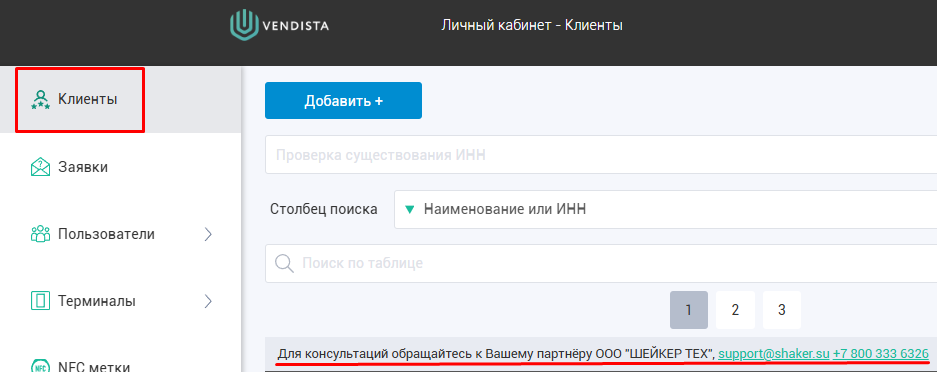Screen dimensions: 937x372
Task: Click the Добавить + button
Action: click(x=344, y=101)
